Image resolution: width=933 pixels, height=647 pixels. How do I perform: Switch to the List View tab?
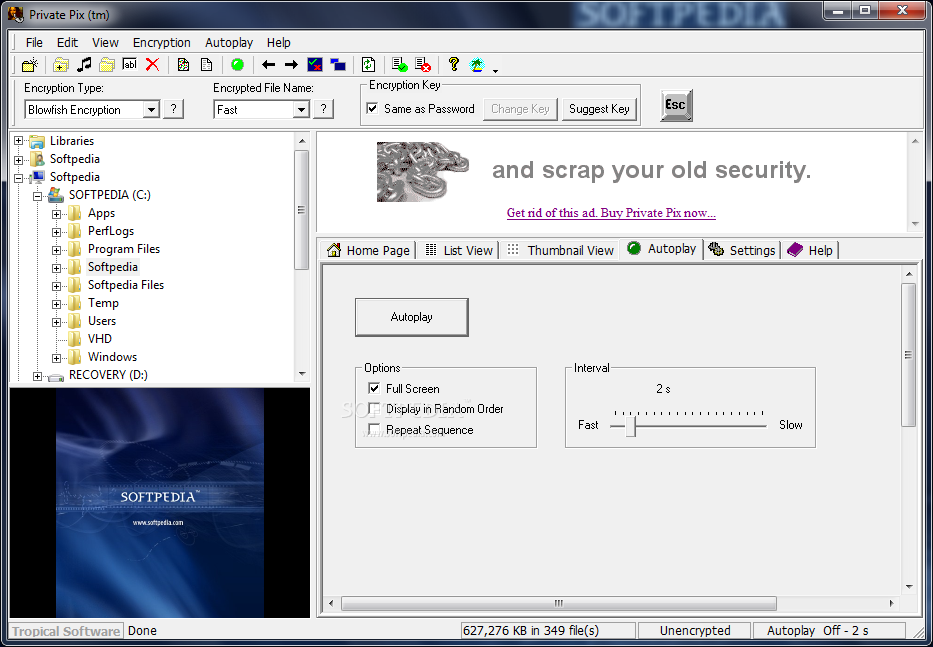click(x=459, y=251)
